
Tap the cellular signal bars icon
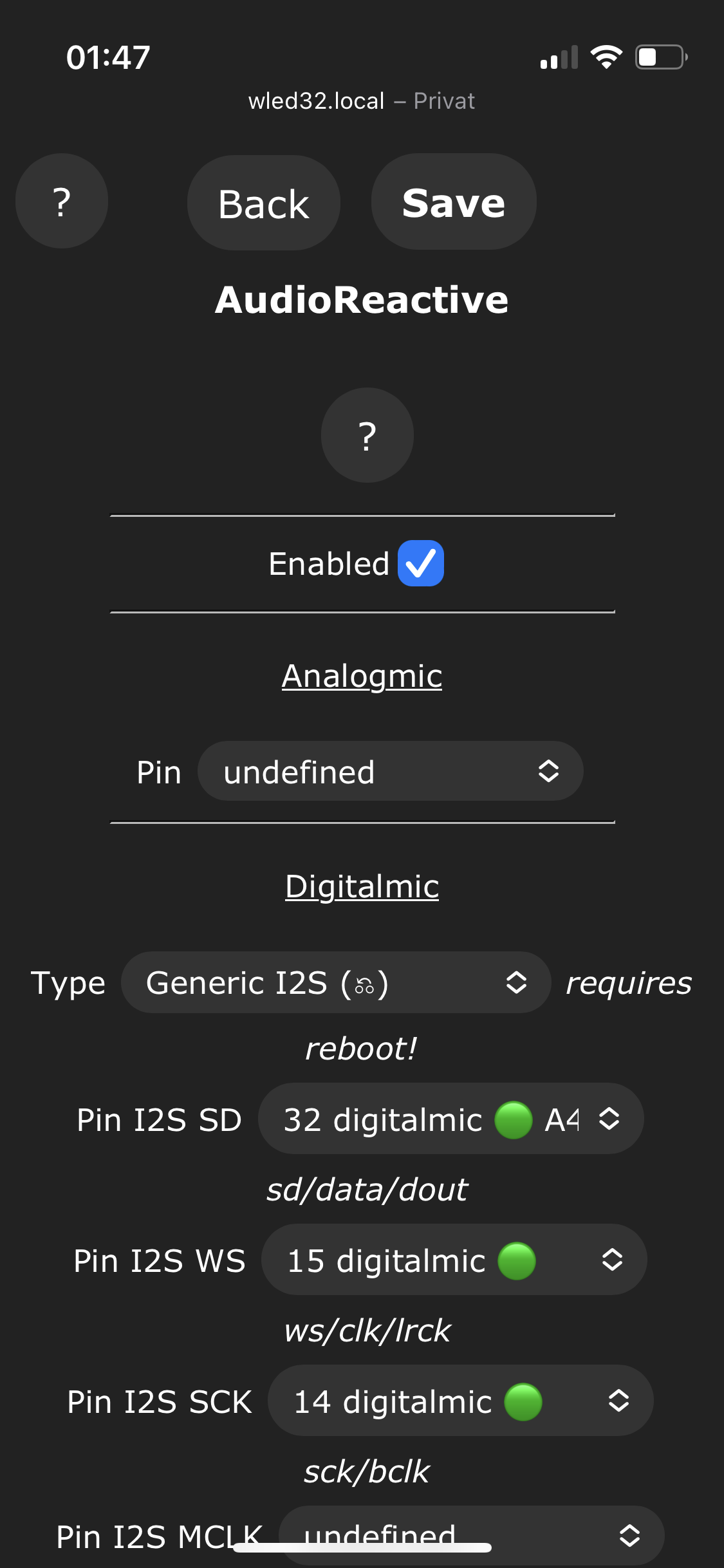(559, 58)
